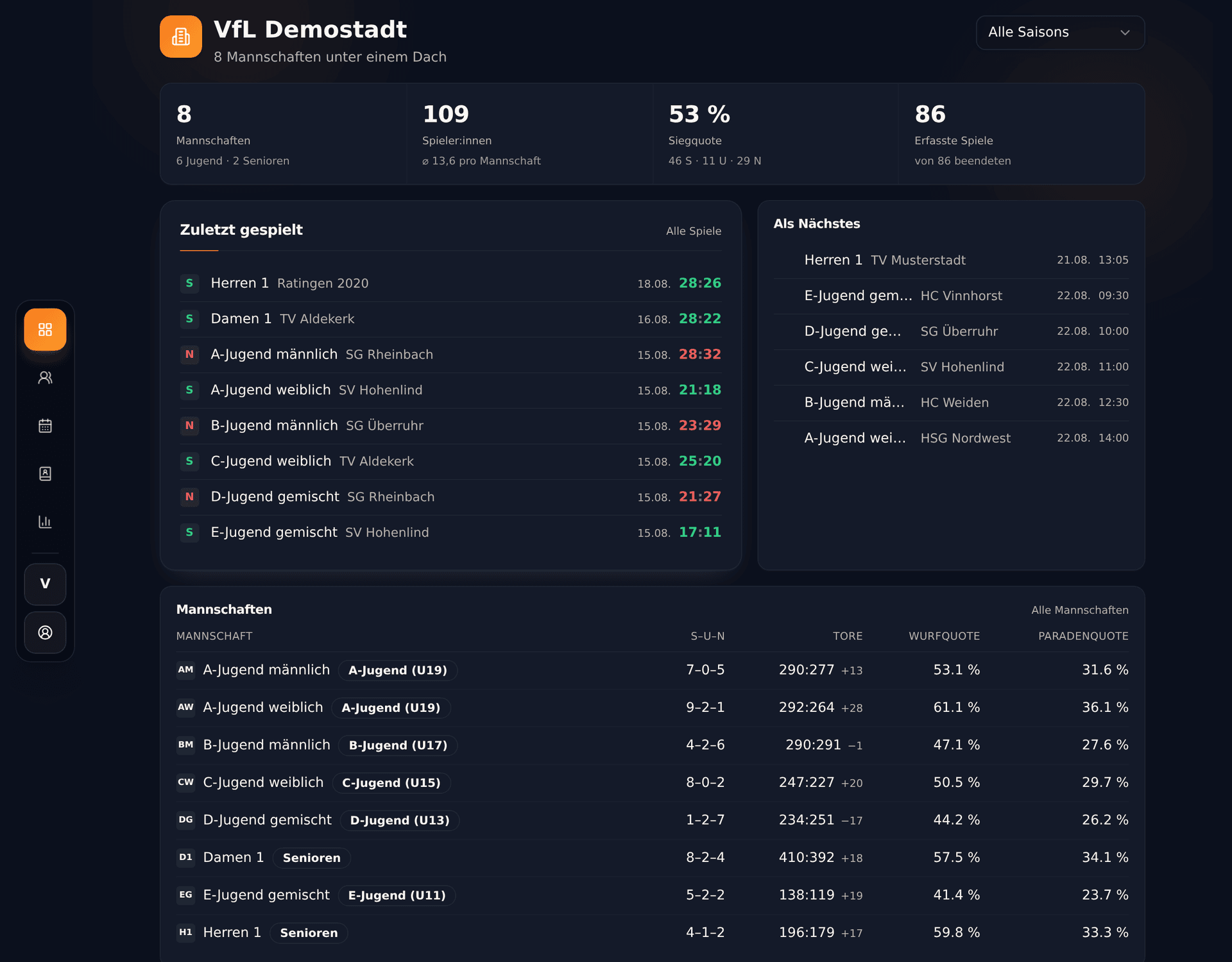
Task: Click the 25:20 result against TV Aldekerk
Action: (x=700, y=461)
